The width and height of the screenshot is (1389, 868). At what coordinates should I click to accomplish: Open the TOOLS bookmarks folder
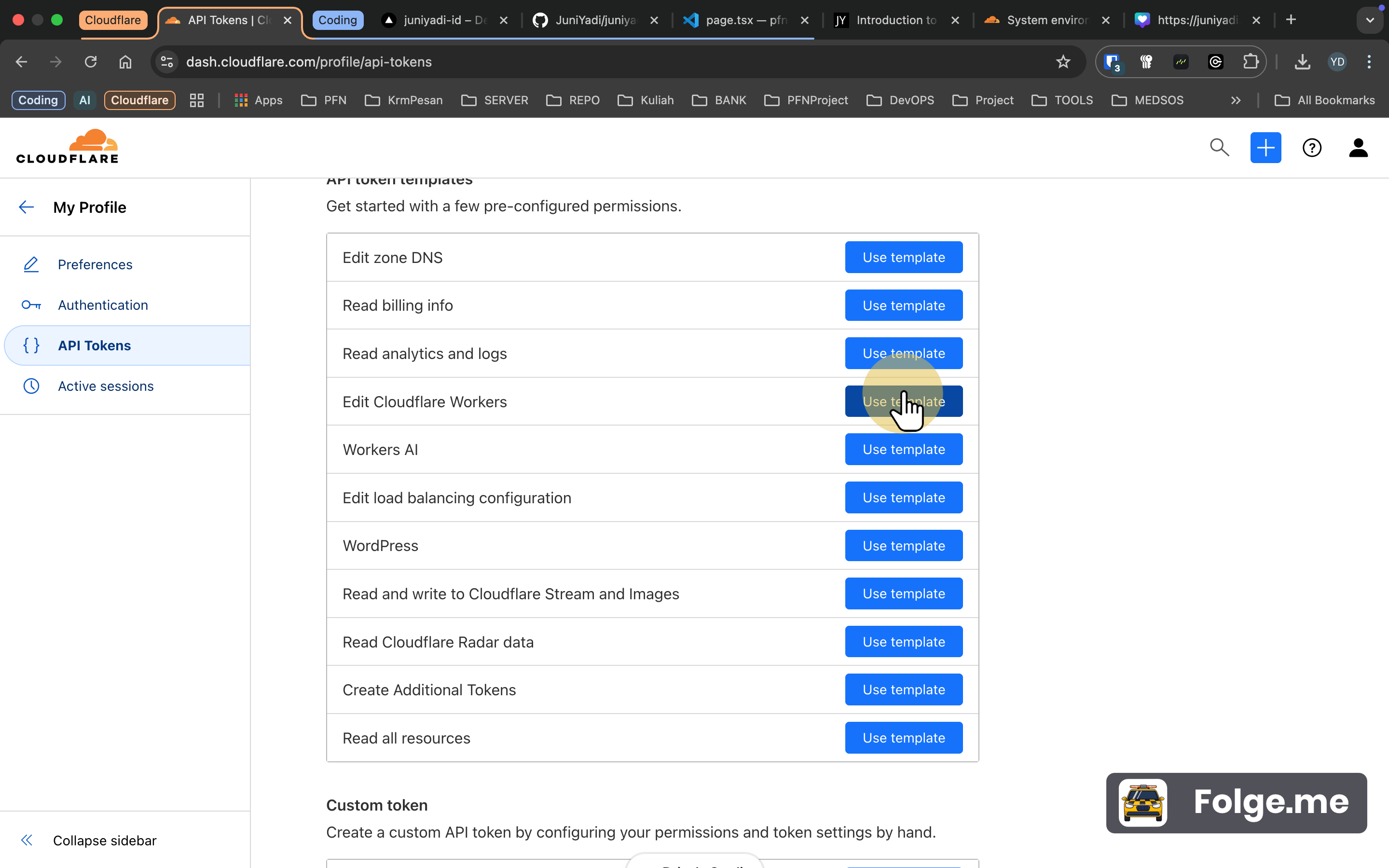coord(1062,100)
